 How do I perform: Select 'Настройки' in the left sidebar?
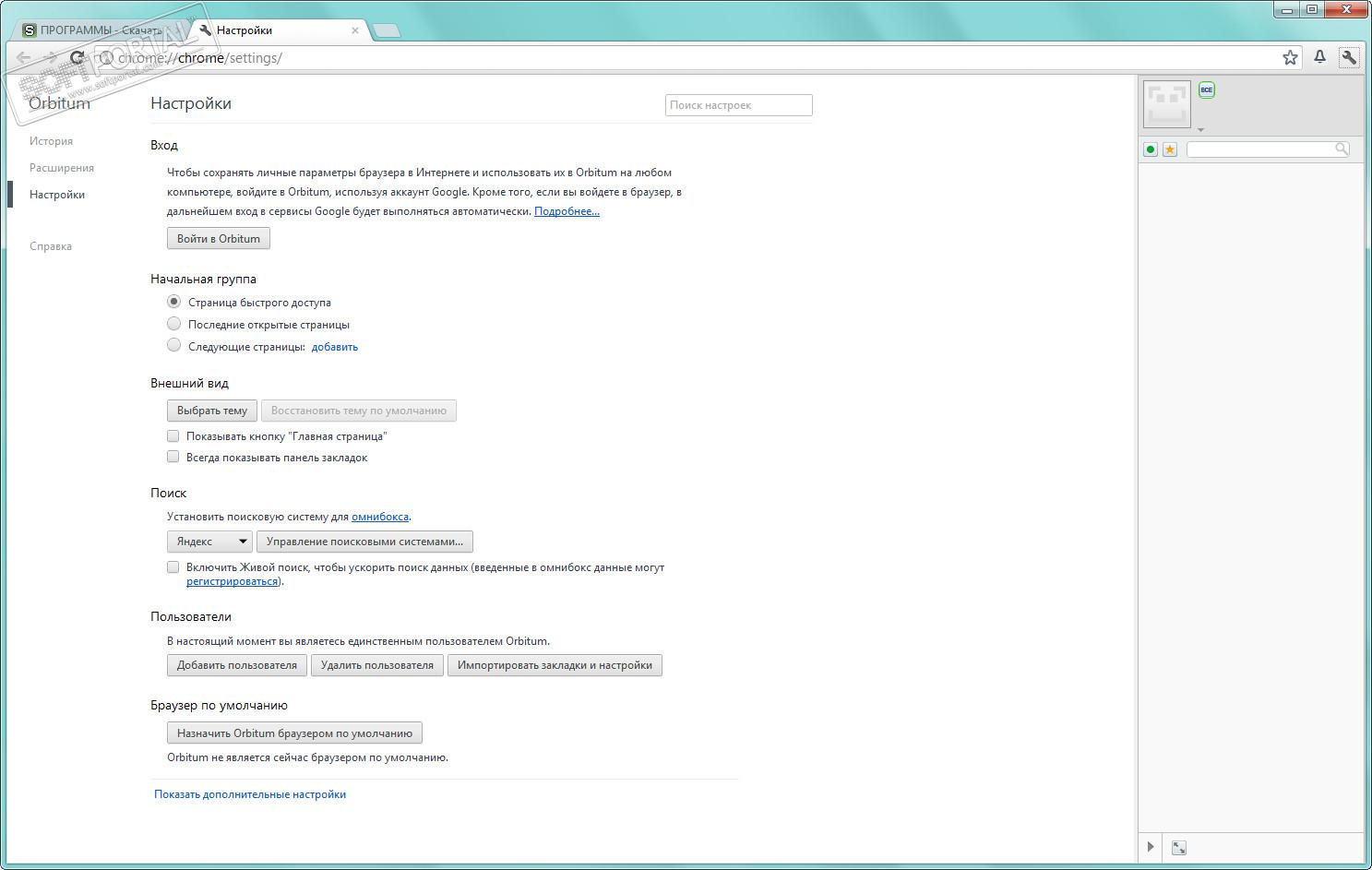pyautogui.click(x=57, y=195)
